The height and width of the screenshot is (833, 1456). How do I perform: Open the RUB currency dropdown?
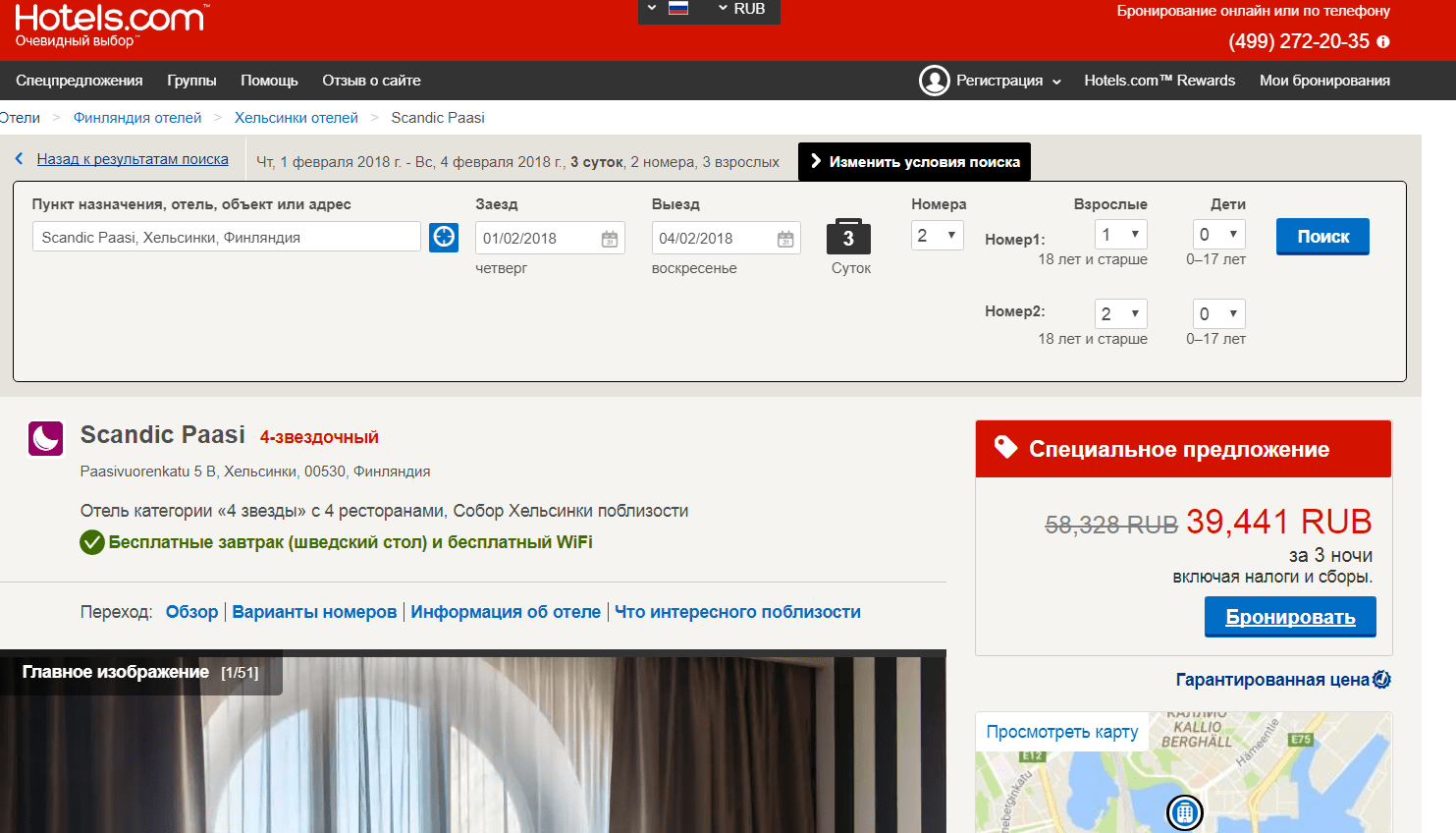point(742,9)
